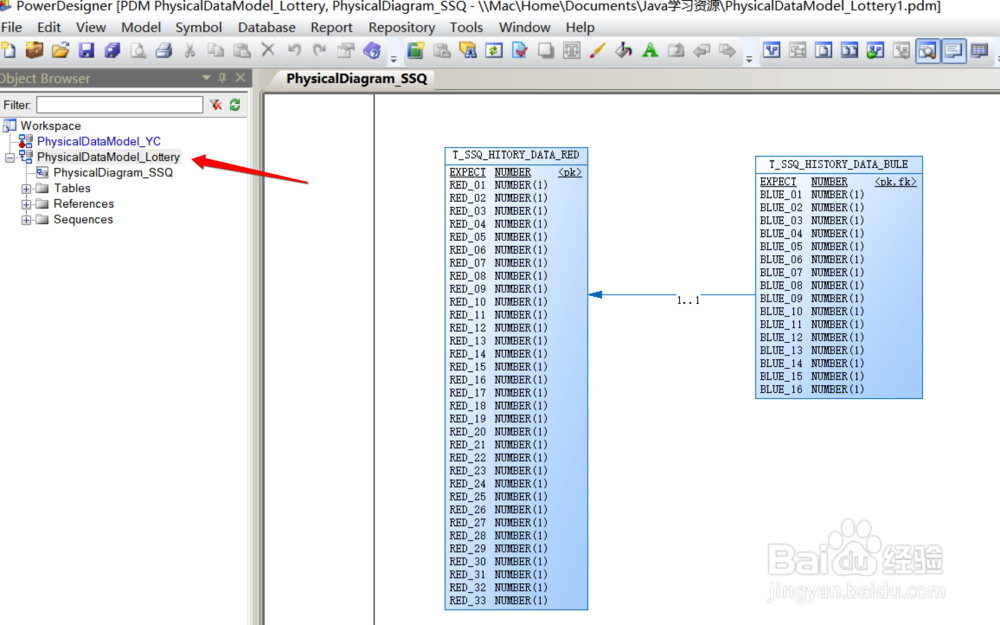The image size is (1000, 625).
Task: Click the Check Model icon
Action: tap(520, 50)
